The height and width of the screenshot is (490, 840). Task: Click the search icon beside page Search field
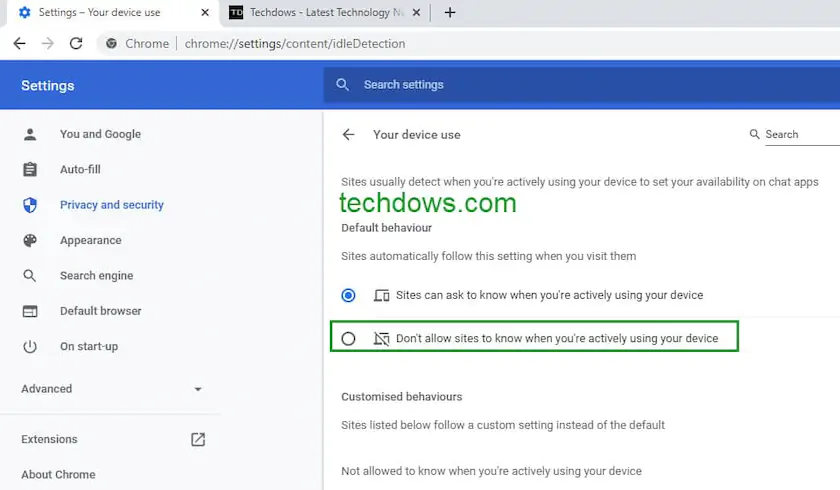pyautogui.click(x=754, y=134)
